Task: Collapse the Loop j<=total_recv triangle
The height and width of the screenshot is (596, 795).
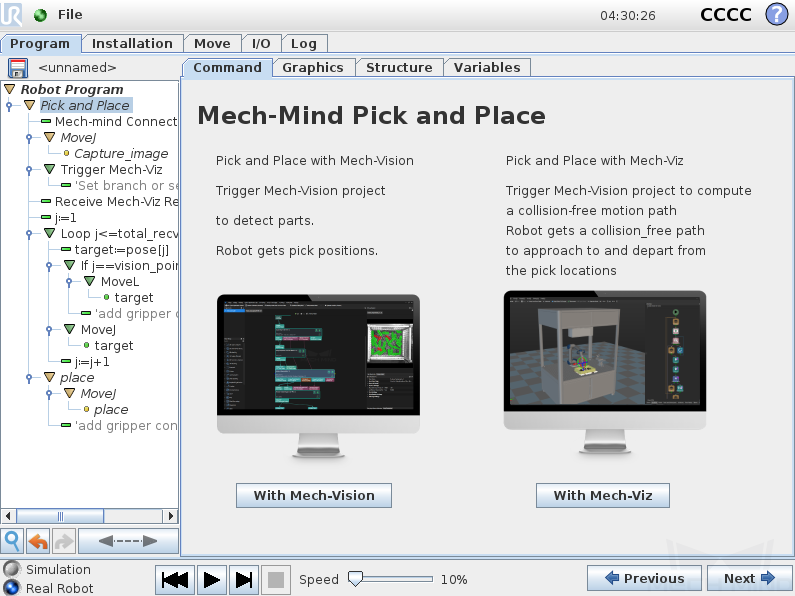Action: [49, 233]
